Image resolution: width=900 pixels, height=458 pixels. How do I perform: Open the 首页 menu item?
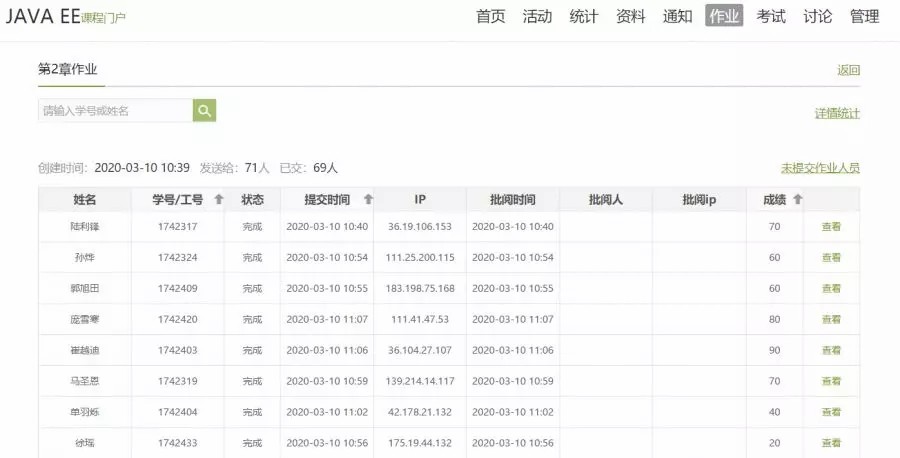point(490,17)
